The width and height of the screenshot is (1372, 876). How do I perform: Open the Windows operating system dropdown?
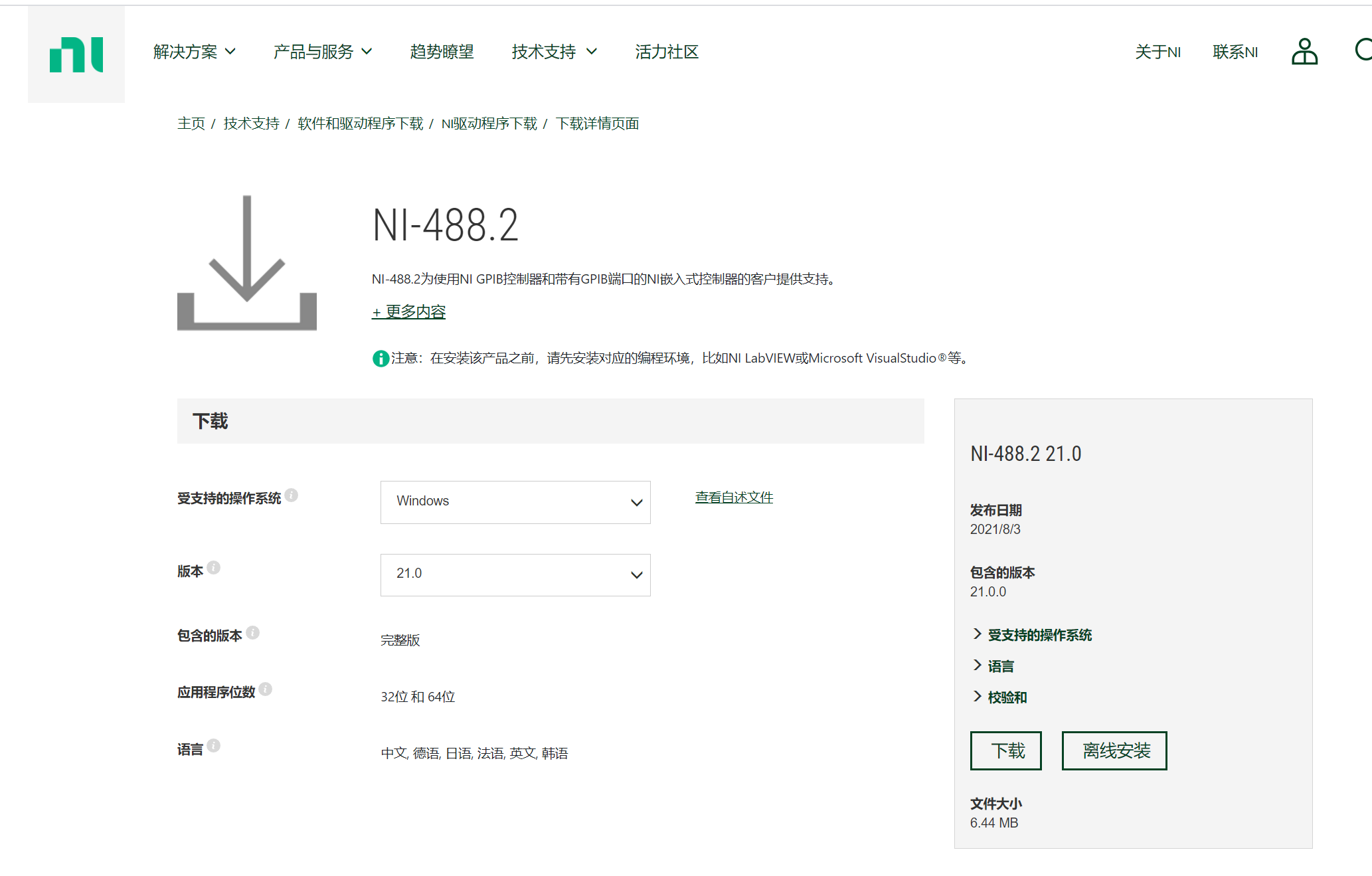click(515, 502)
